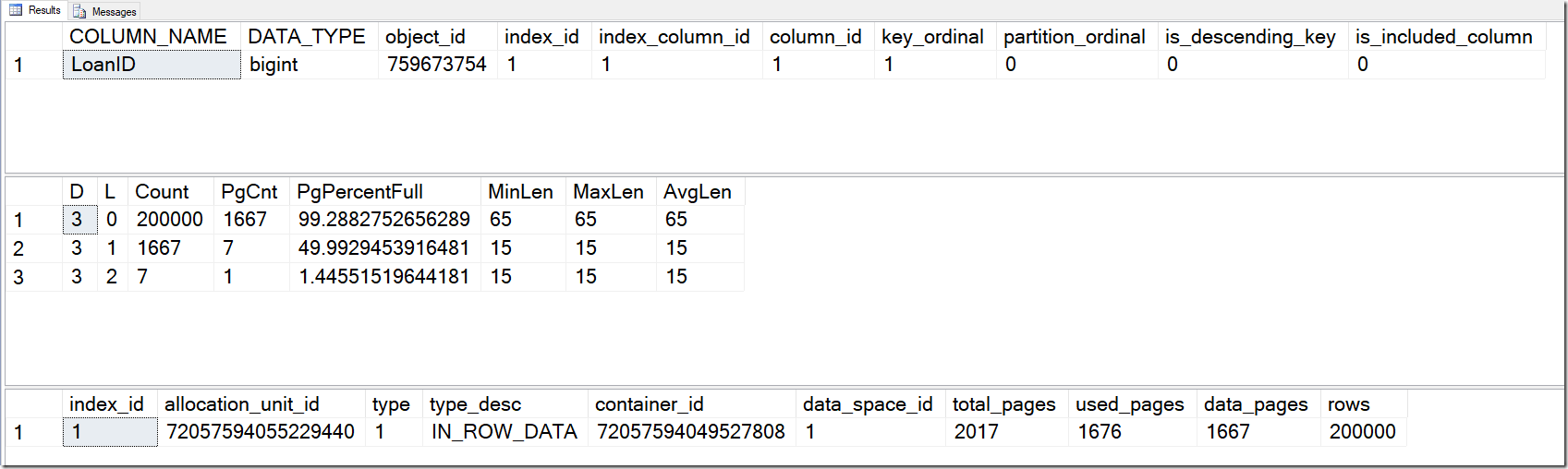Click row header 3 in second grid
The height and width of the screenshot is (469, 1568).
(18, 277)
